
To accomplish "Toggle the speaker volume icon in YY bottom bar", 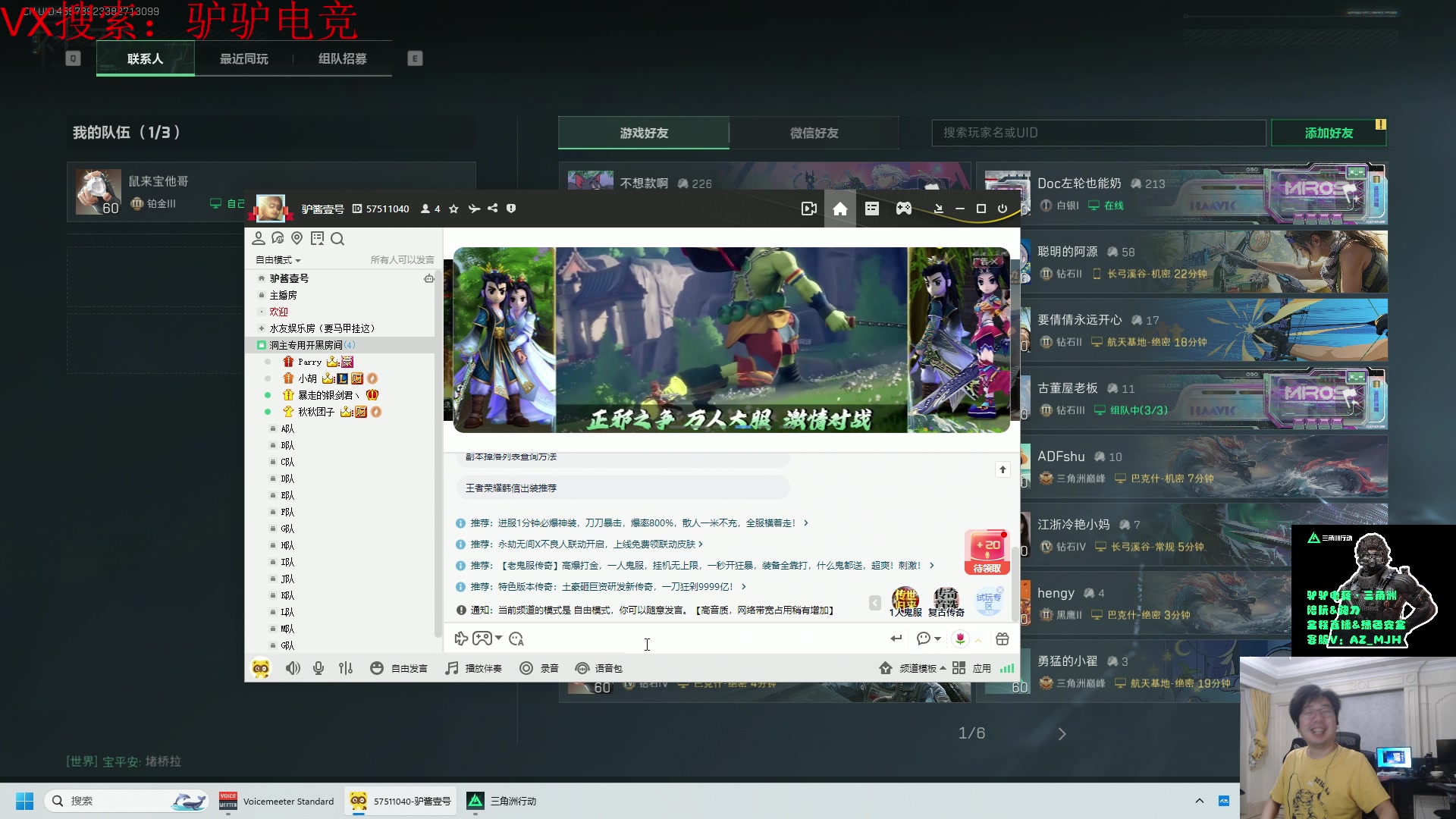I will pyautogui.click(x=293, y=668).
